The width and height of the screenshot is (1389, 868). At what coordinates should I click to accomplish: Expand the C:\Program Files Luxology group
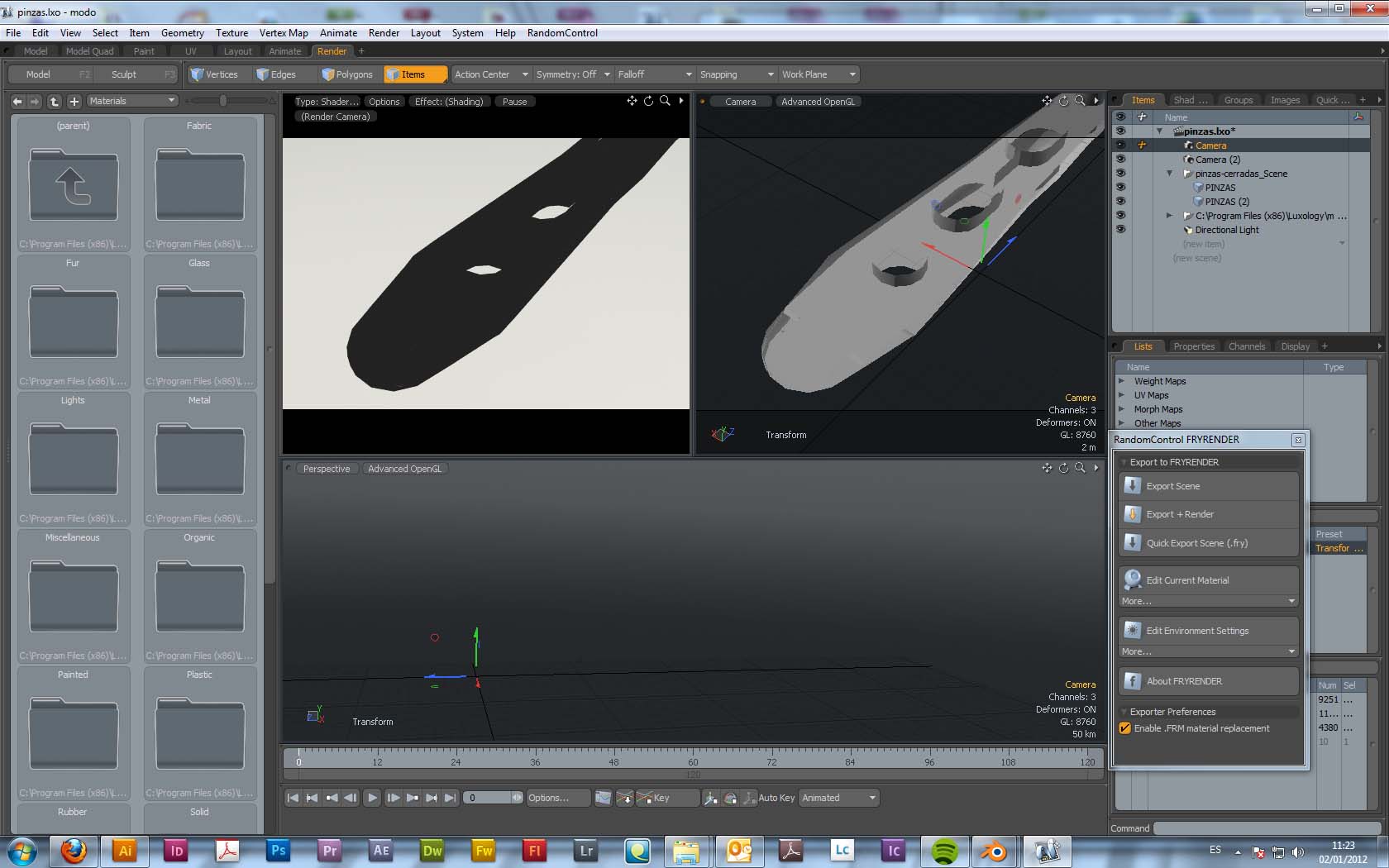click(x=1169, y=216)
